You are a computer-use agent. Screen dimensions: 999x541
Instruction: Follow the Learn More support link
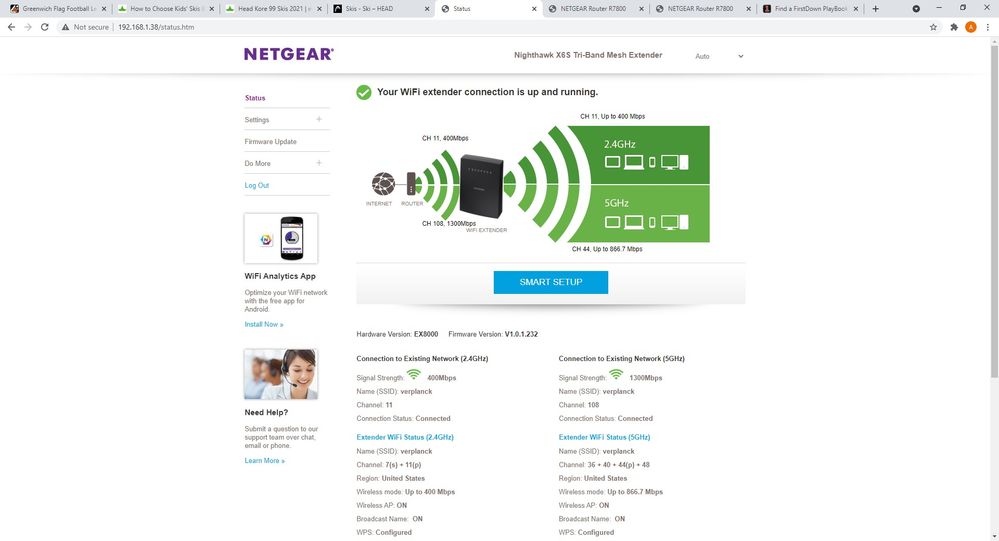264,460
